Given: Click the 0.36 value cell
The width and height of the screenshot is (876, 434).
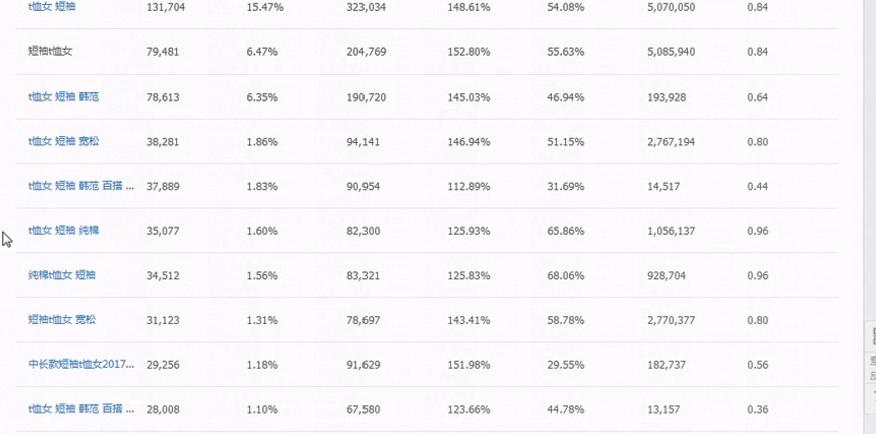Looking at the screenshot, I should click(757, 409).
